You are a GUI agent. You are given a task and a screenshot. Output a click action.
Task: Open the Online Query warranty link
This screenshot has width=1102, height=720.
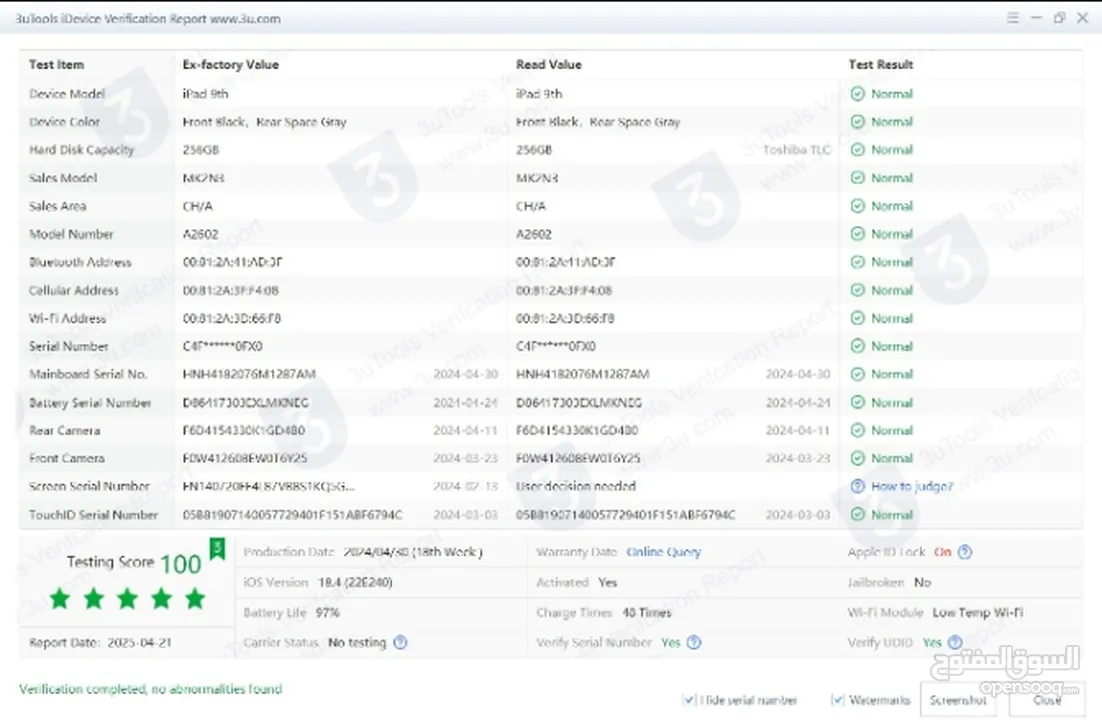(663, 553)
